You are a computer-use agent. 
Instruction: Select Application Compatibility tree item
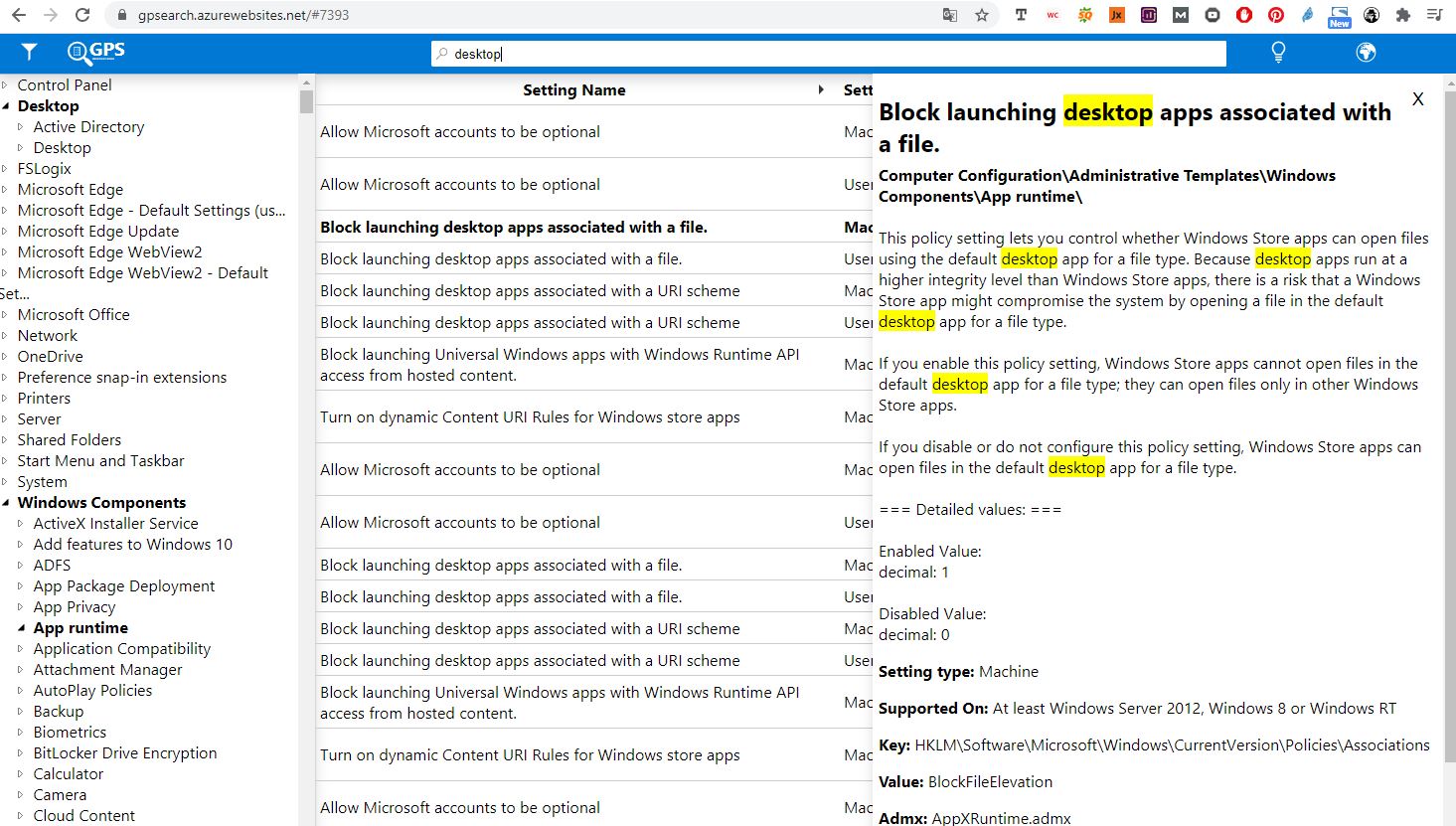[x=122, y=649]
